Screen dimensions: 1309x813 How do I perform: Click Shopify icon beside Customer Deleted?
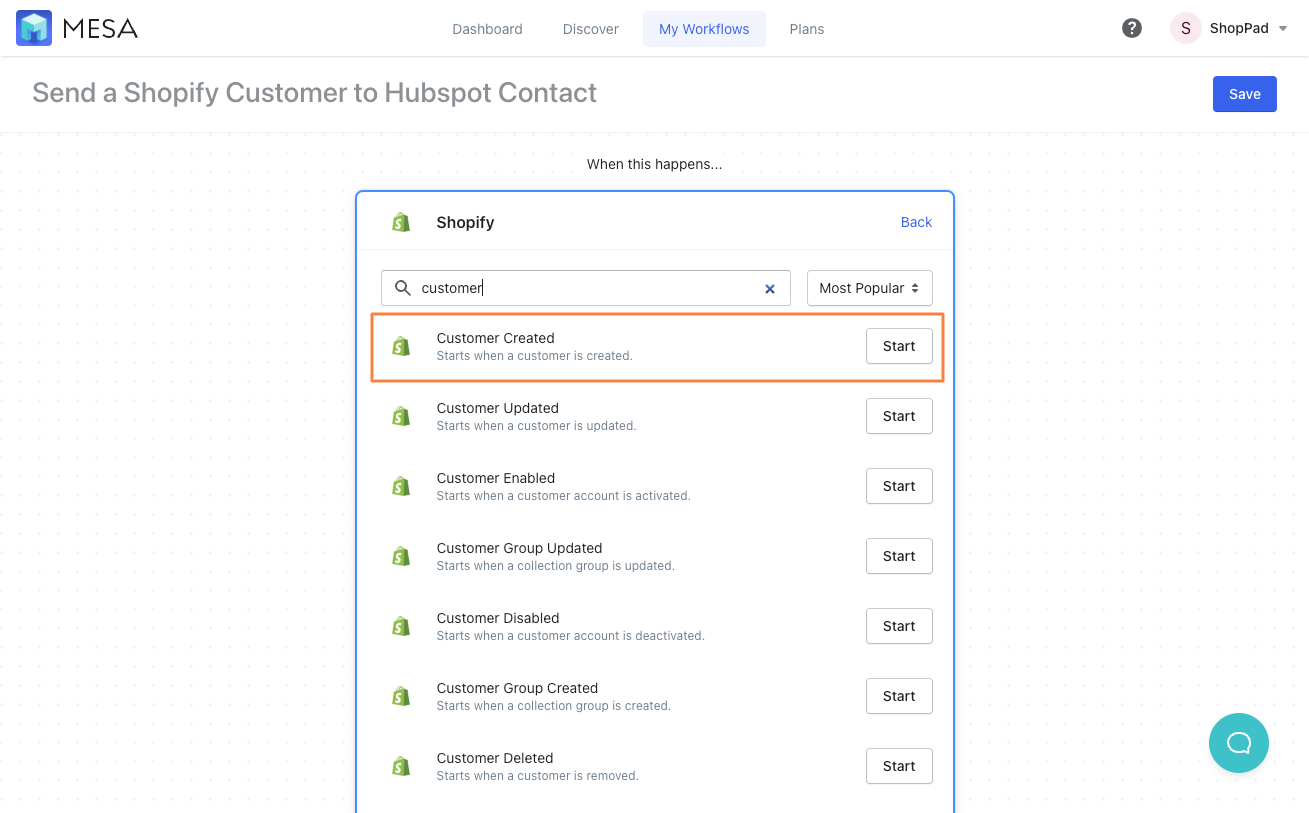401,766
